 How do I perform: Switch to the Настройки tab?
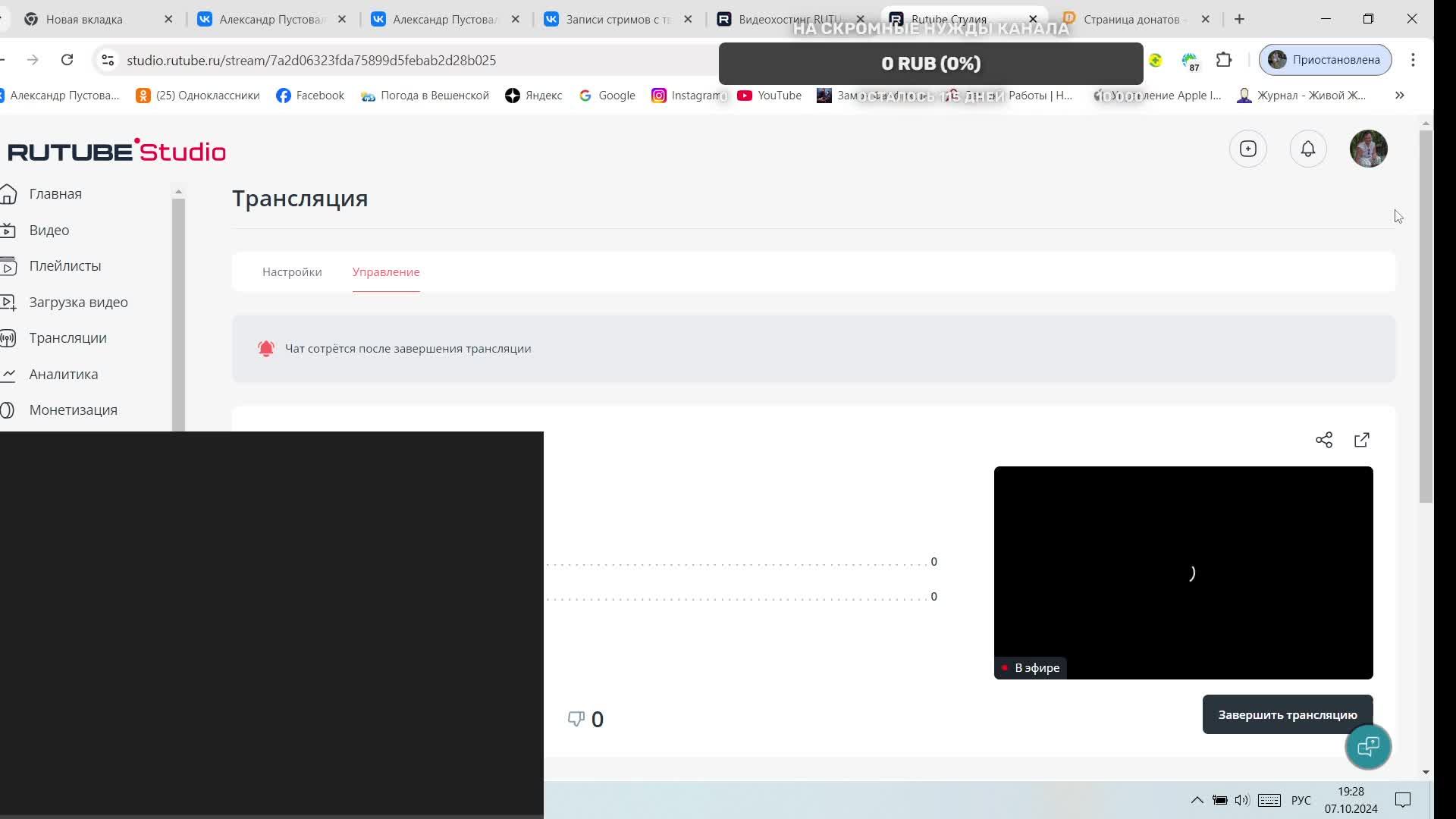[292, 272]
